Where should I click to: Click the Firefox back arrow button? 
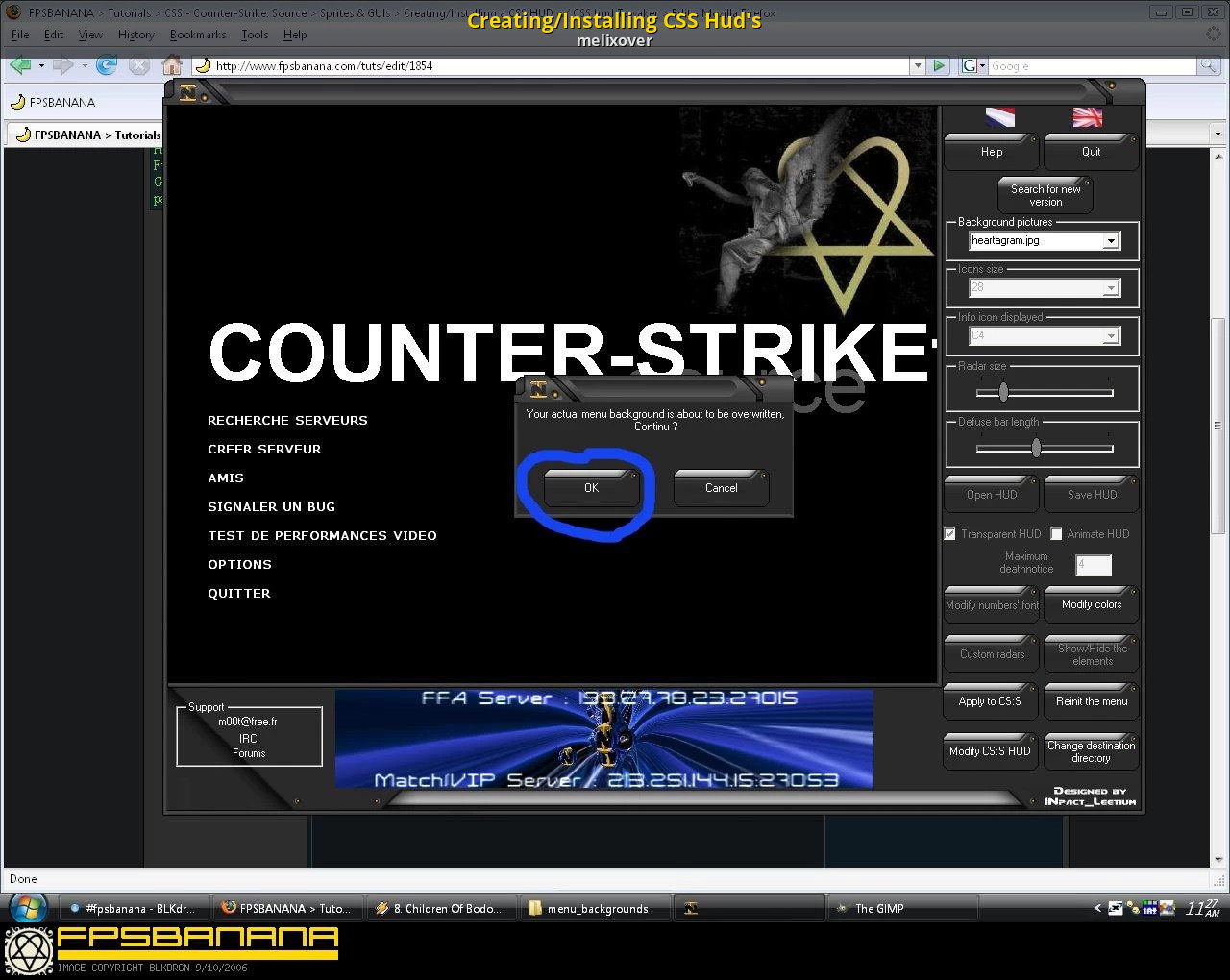coord(20,65)
